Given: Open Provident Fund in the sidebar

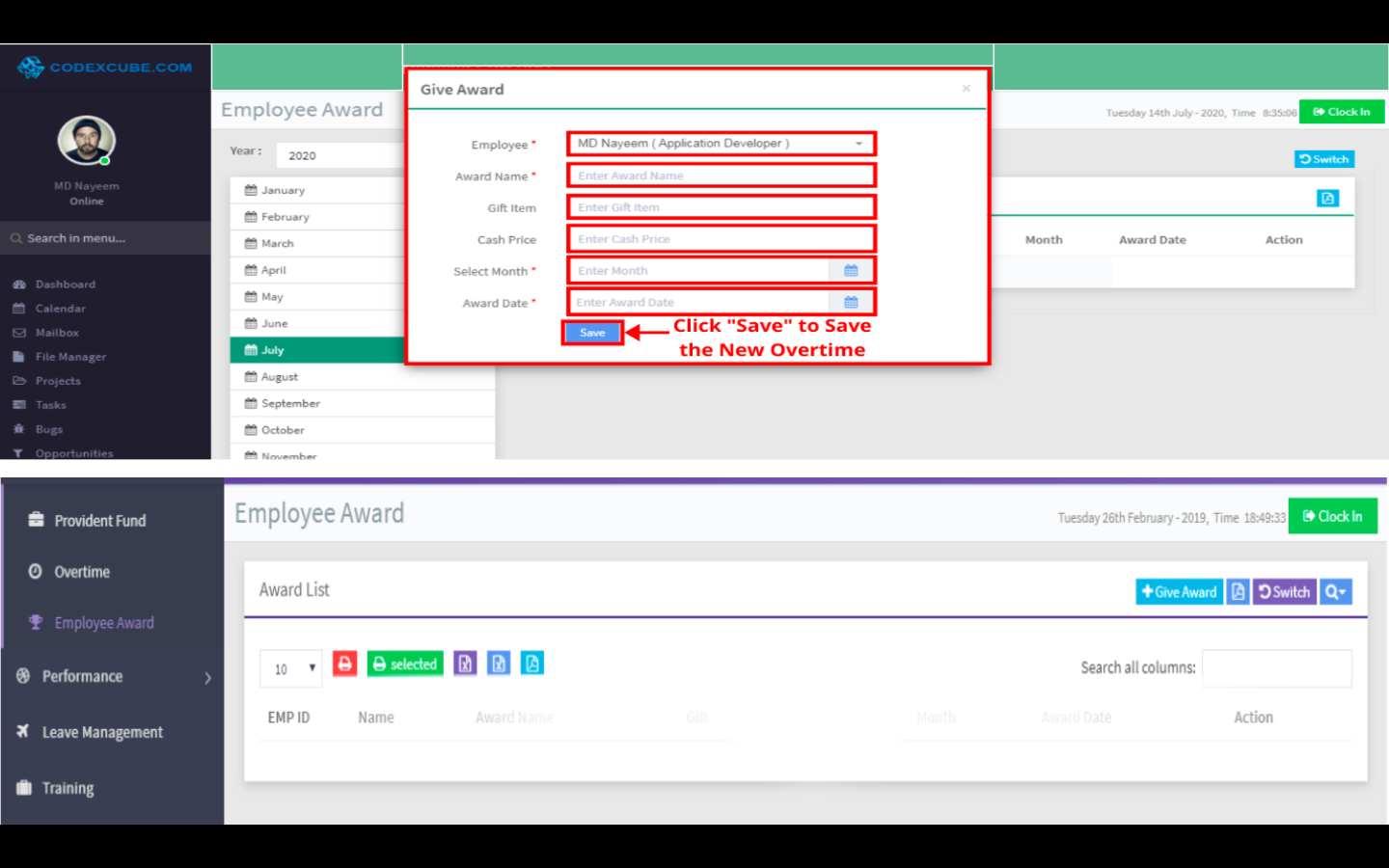Looking at the screenshot, I should coord(99,521).
